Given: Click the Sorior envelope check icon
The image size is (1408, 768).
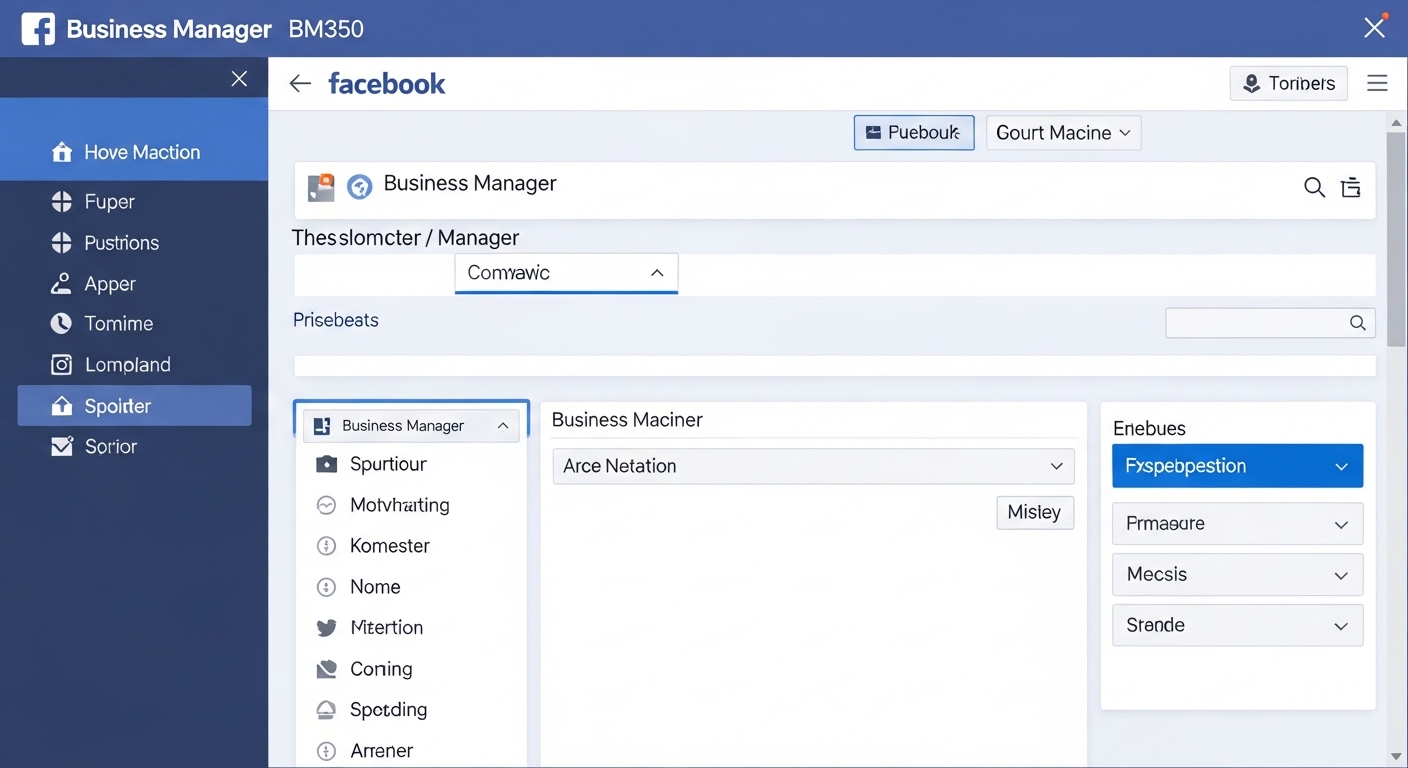Looking at the screenshot, I should click(x=62, y=447).
